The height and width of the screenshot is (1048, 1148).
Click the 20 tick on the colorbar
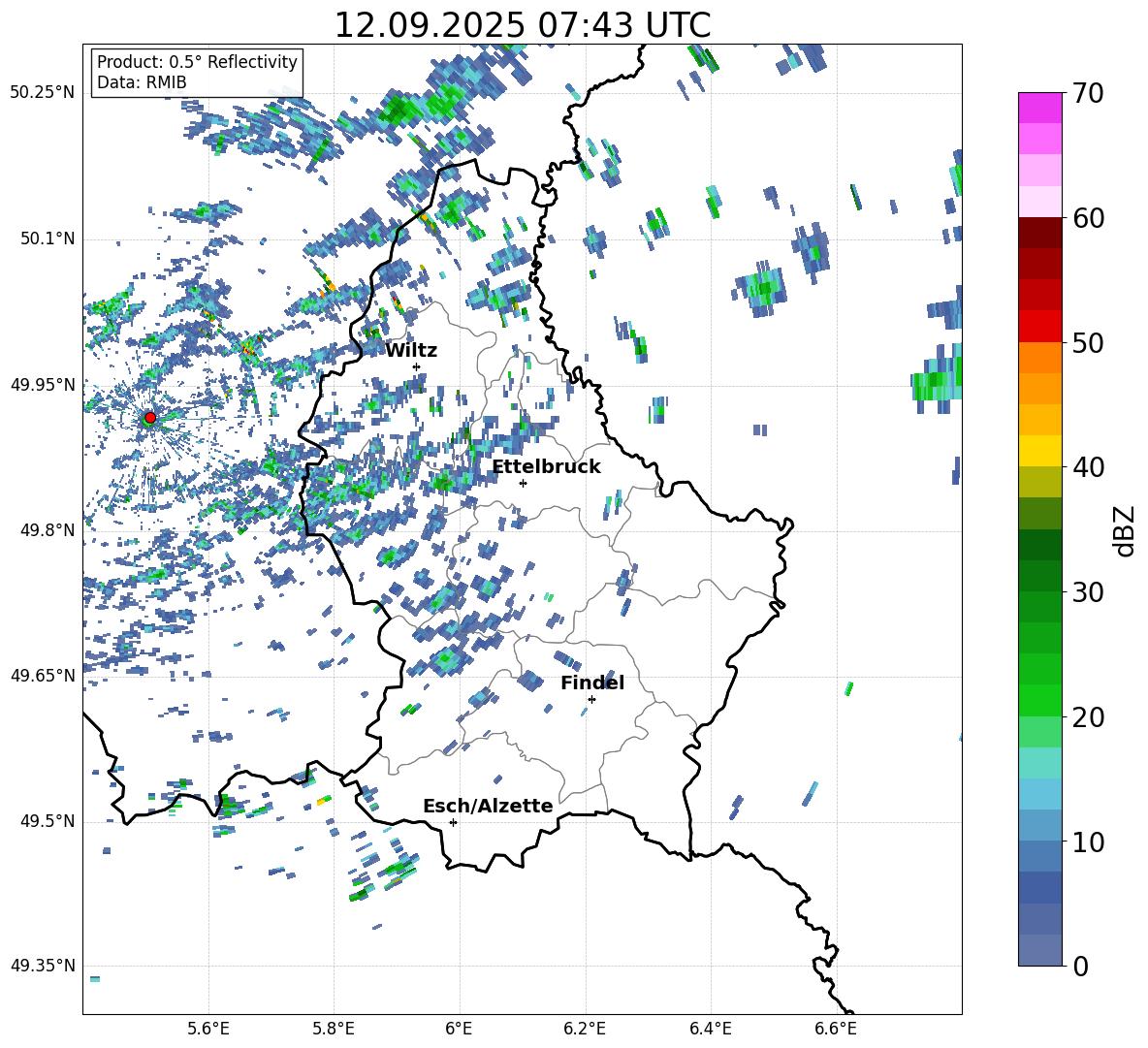coord(1088,716)
